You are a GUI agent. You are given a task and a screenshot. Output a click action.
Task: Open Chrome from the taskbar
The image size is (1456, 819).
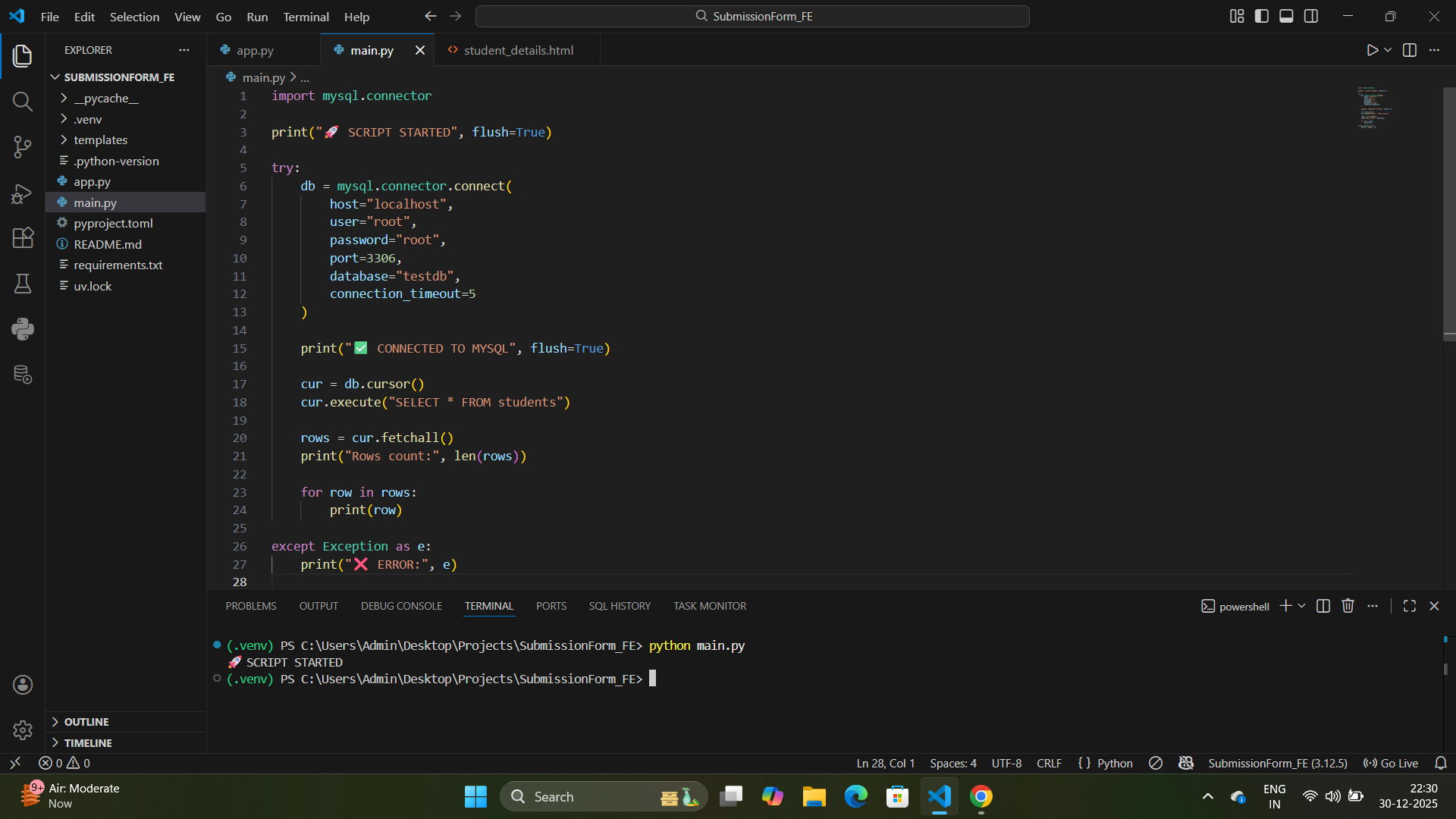click(x=981, y=796)
